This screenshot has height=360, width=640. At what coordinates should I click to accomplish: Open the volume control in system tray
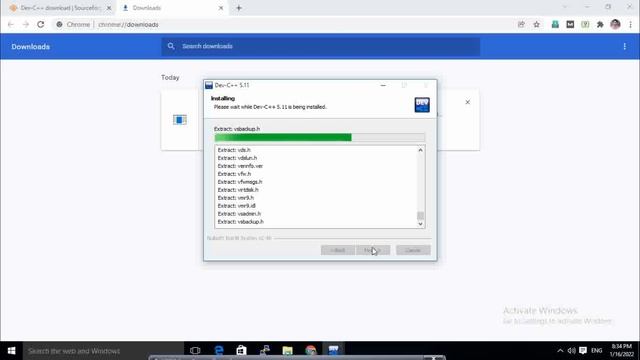pos(571,351)
